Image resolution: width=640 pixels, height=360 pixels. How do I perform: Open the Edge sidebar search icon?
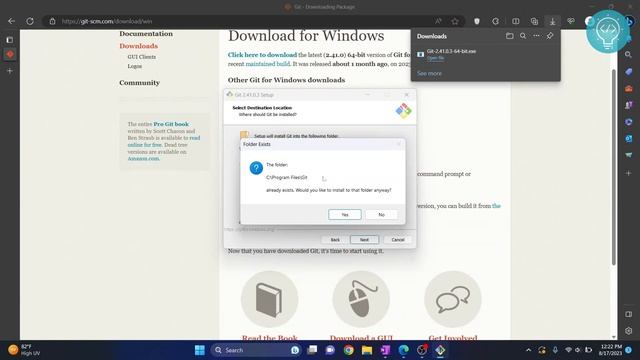(x=629, y=54)
